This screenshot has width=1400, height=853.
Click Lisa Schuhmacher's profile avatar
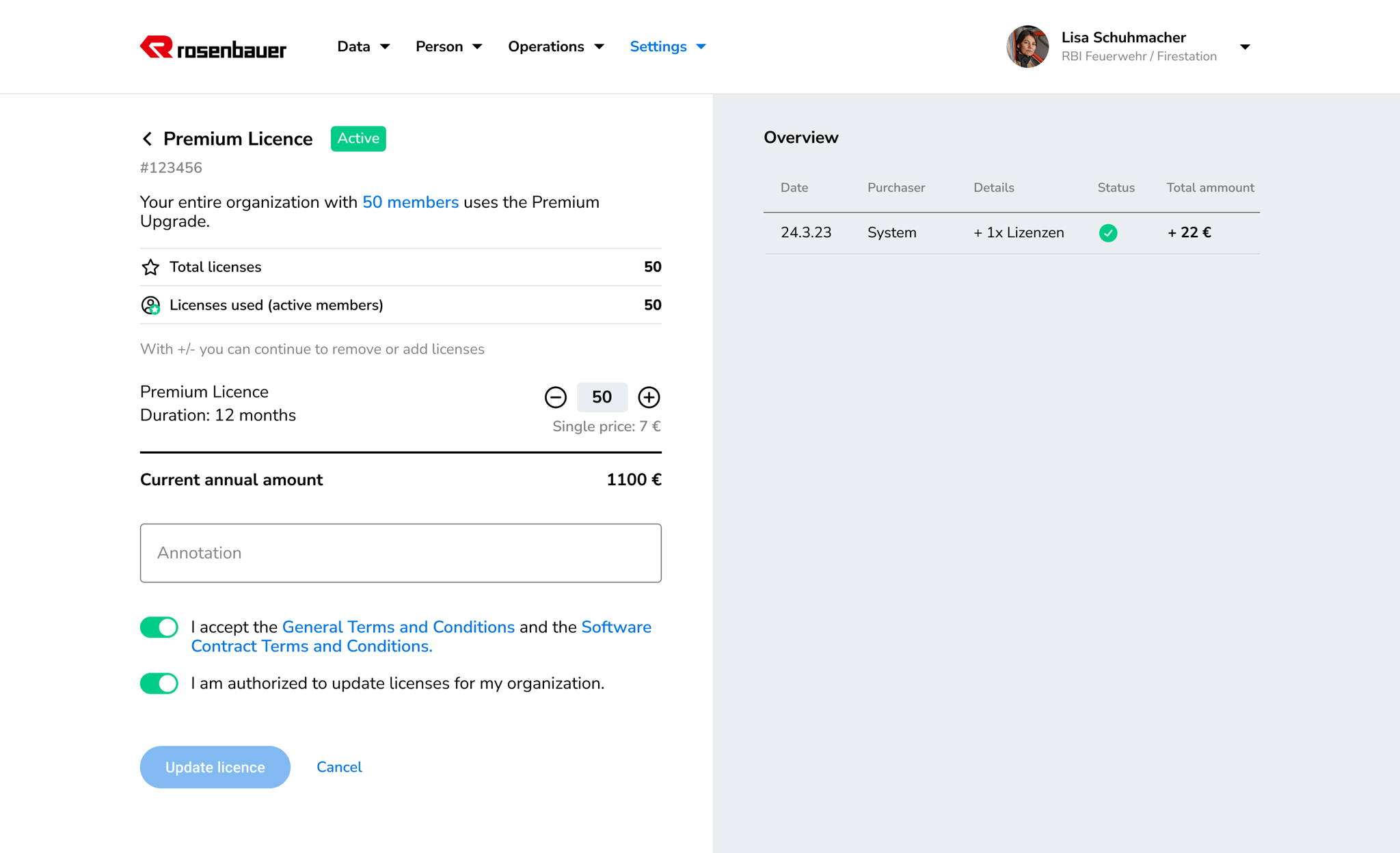pos(1027,46)
